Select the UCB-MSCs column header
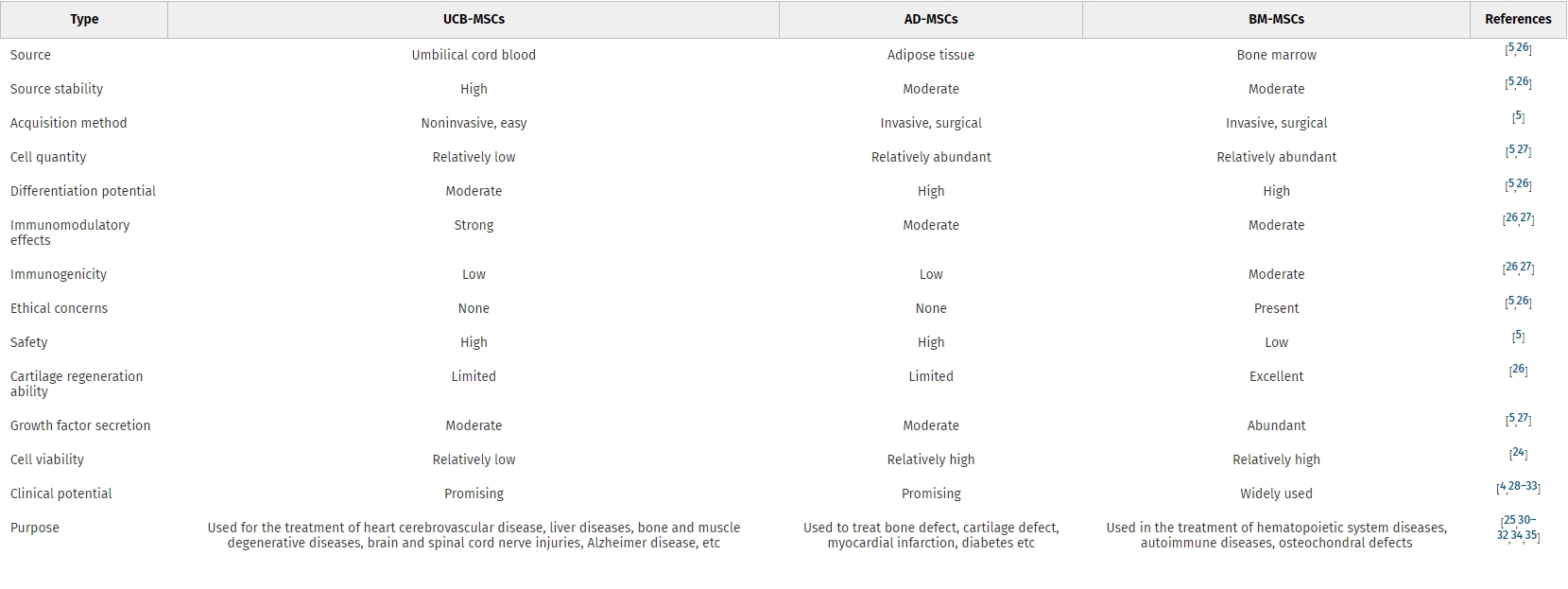Image resolution: width=1568 pixels, height=589 pixels. 474,19
